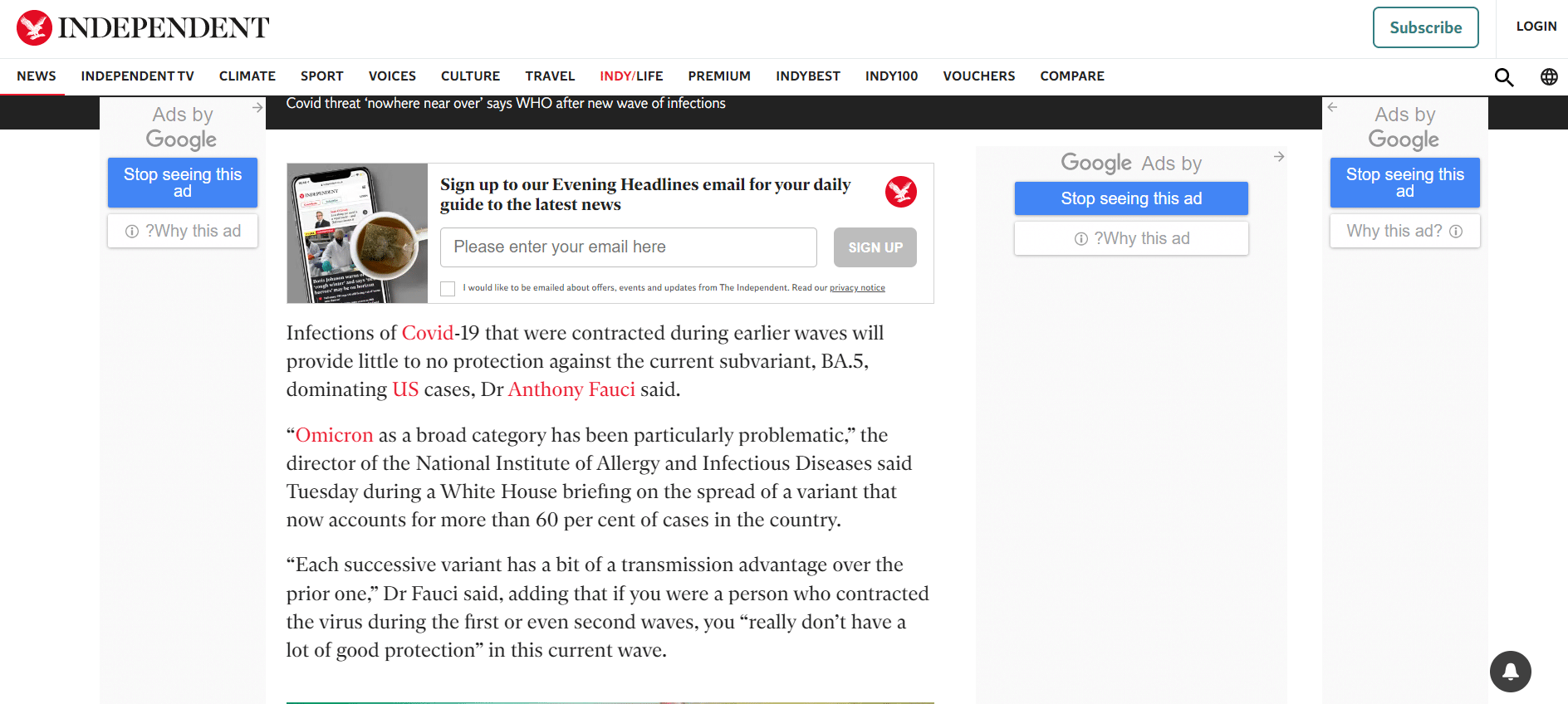The image size is (1568, 704).
Task: Click the newsletter phone preview thumbnail
Action: [x=357, y=233]
